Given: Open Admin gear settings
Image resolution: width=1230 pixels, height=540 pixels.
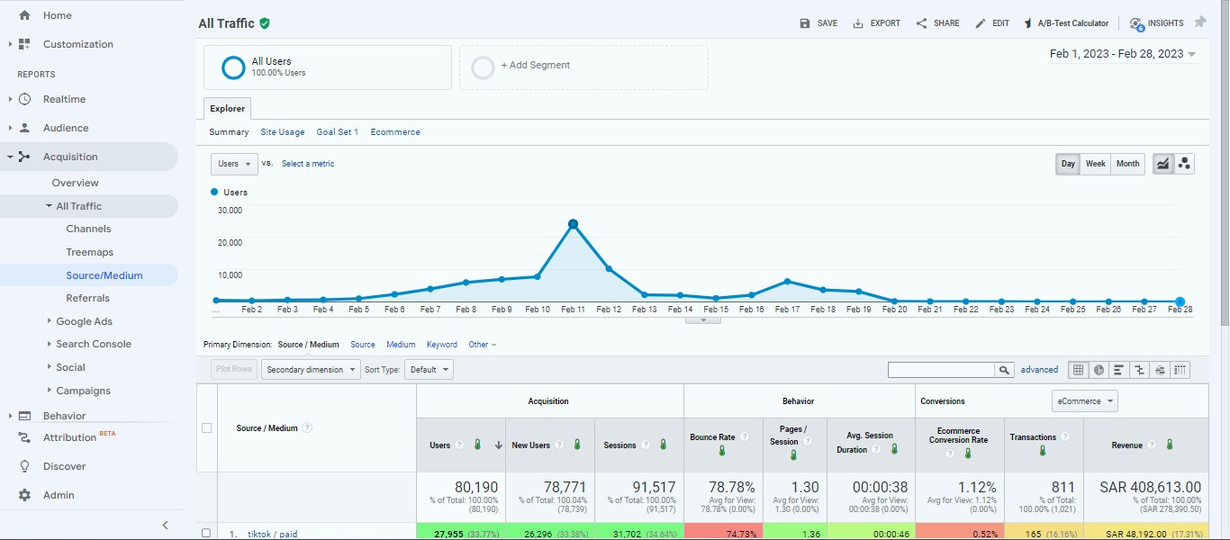Looking at the screenshot, I should 24,495.
